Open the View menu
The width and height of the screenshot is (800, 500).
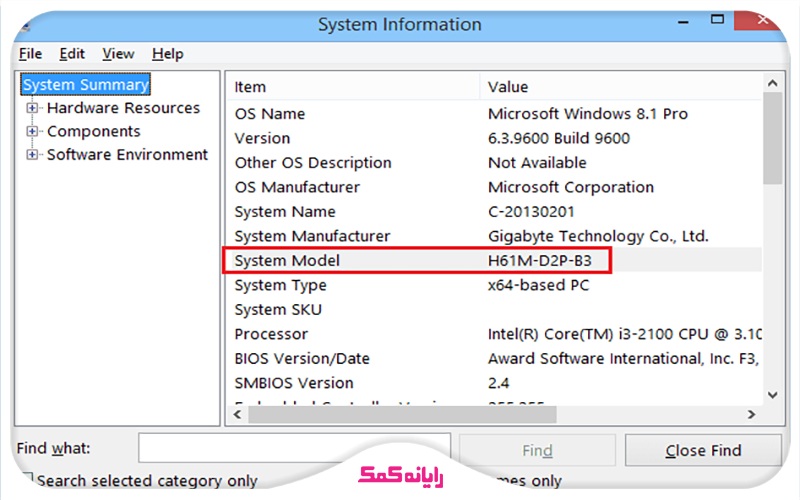pos(118,54)
